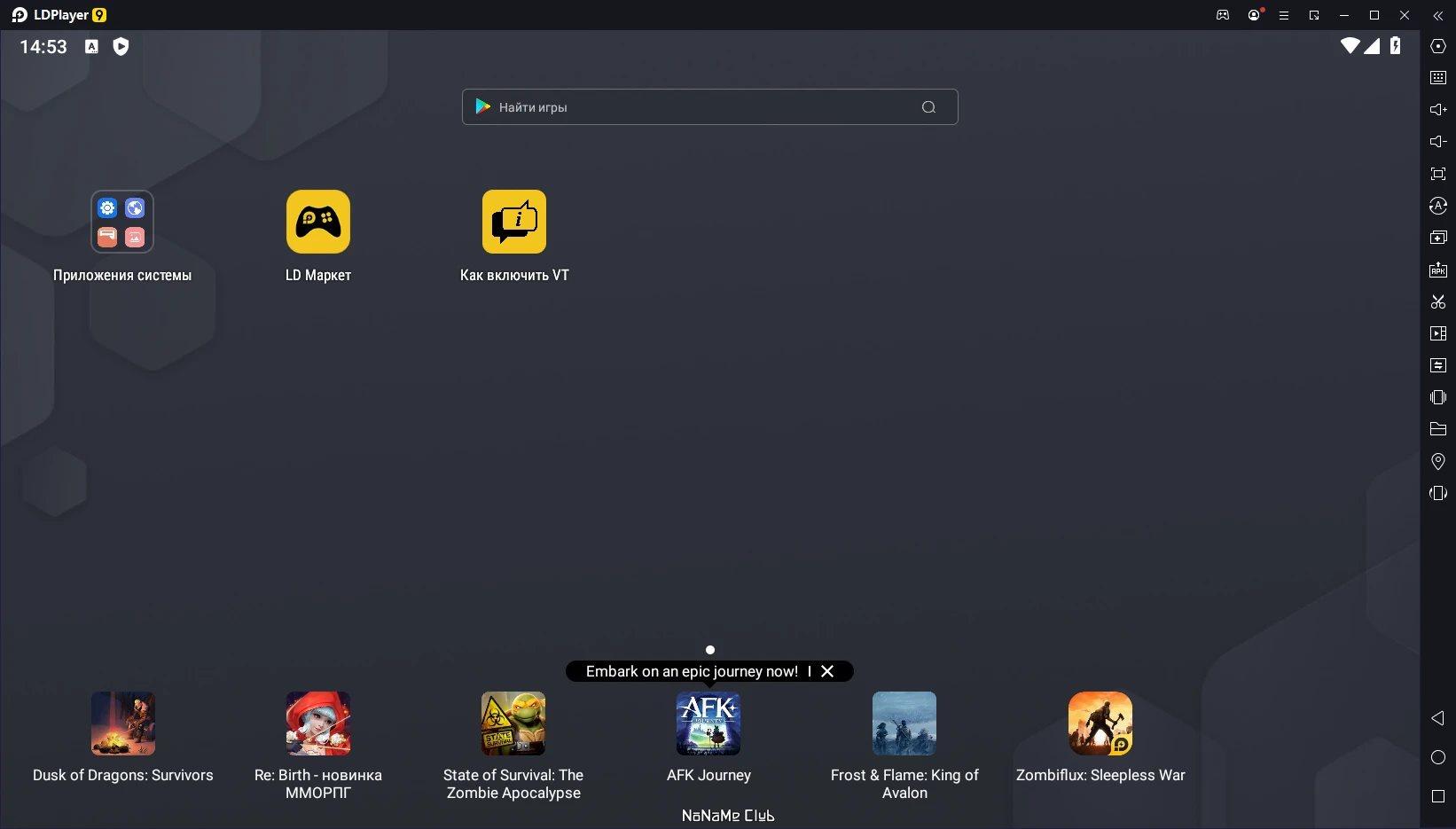Click the Install APK icon
The height and width of the screenshot is (829, 1456).
tap(1438, 270)
